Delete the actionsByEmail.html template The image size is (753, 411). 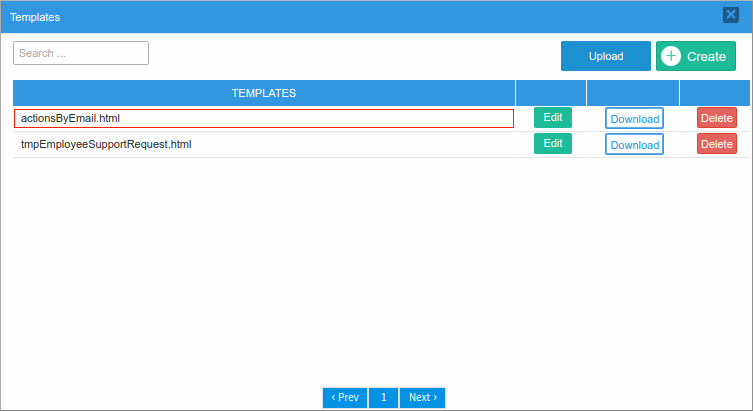point(716,118)
